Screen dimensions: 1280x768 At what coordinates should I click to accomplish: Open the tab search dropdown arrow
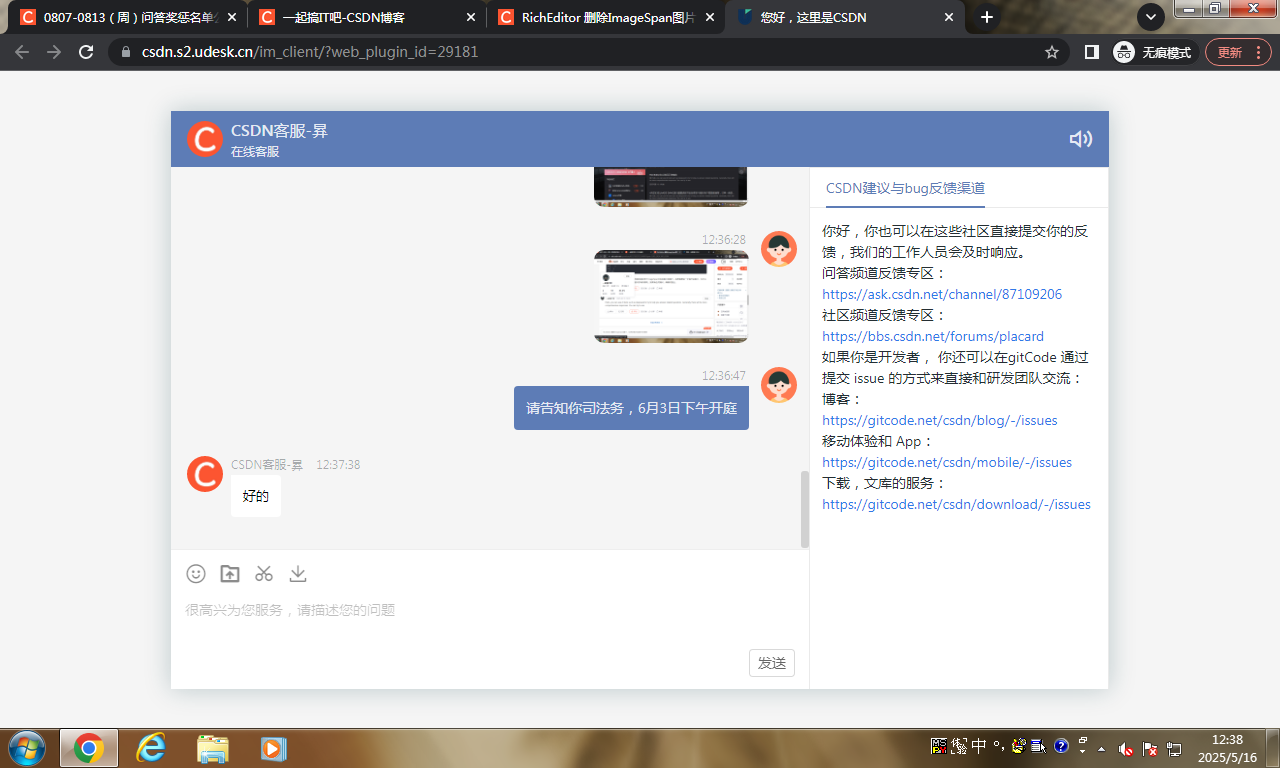click(1151, 17)
